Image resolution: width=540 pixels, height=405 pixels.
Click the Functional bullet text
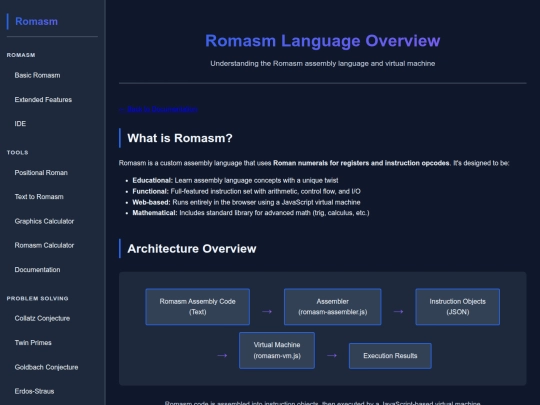pos(247,191)
